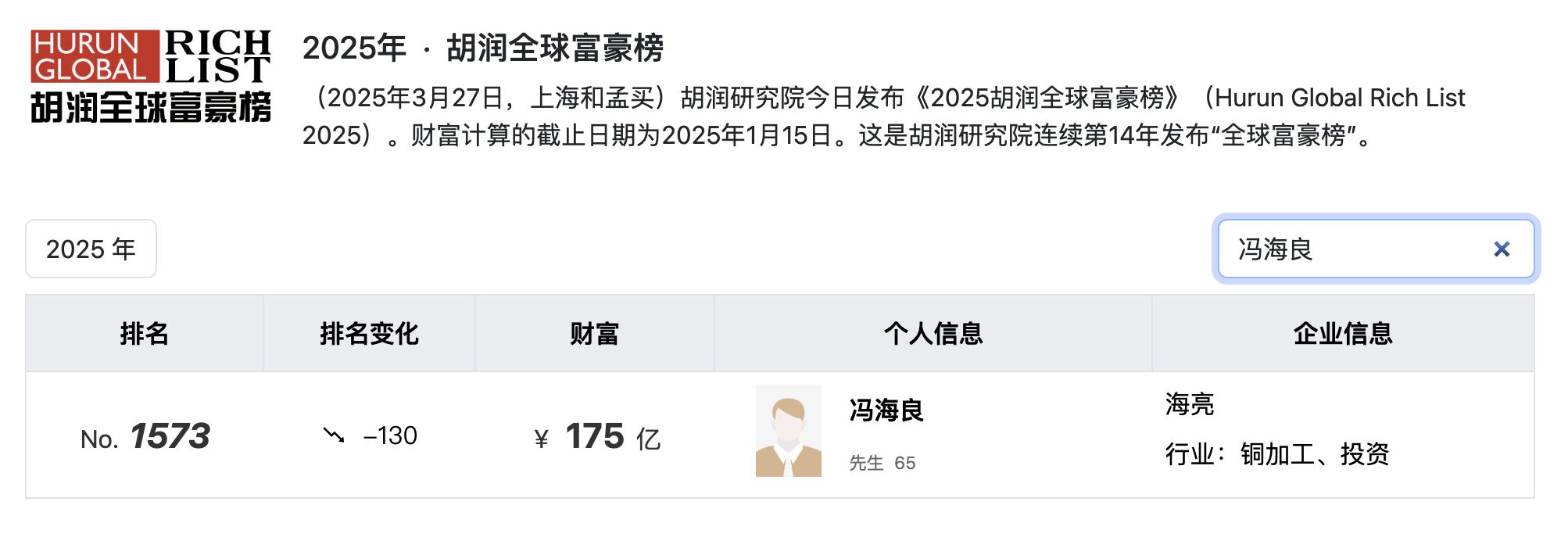
Task: Click the list description paragraph below the title
Action: click(x=883, y=116)
